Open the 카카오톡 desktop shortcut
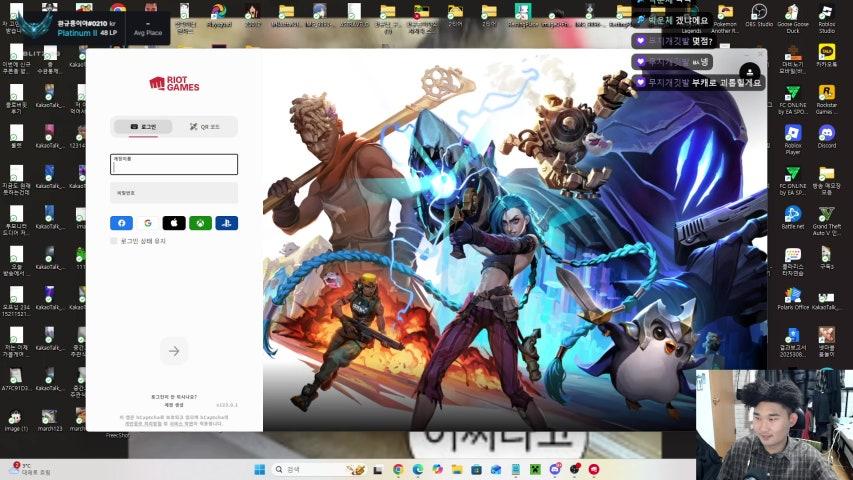This screenshot has width=853, height=480. click(x=827, y=56)
